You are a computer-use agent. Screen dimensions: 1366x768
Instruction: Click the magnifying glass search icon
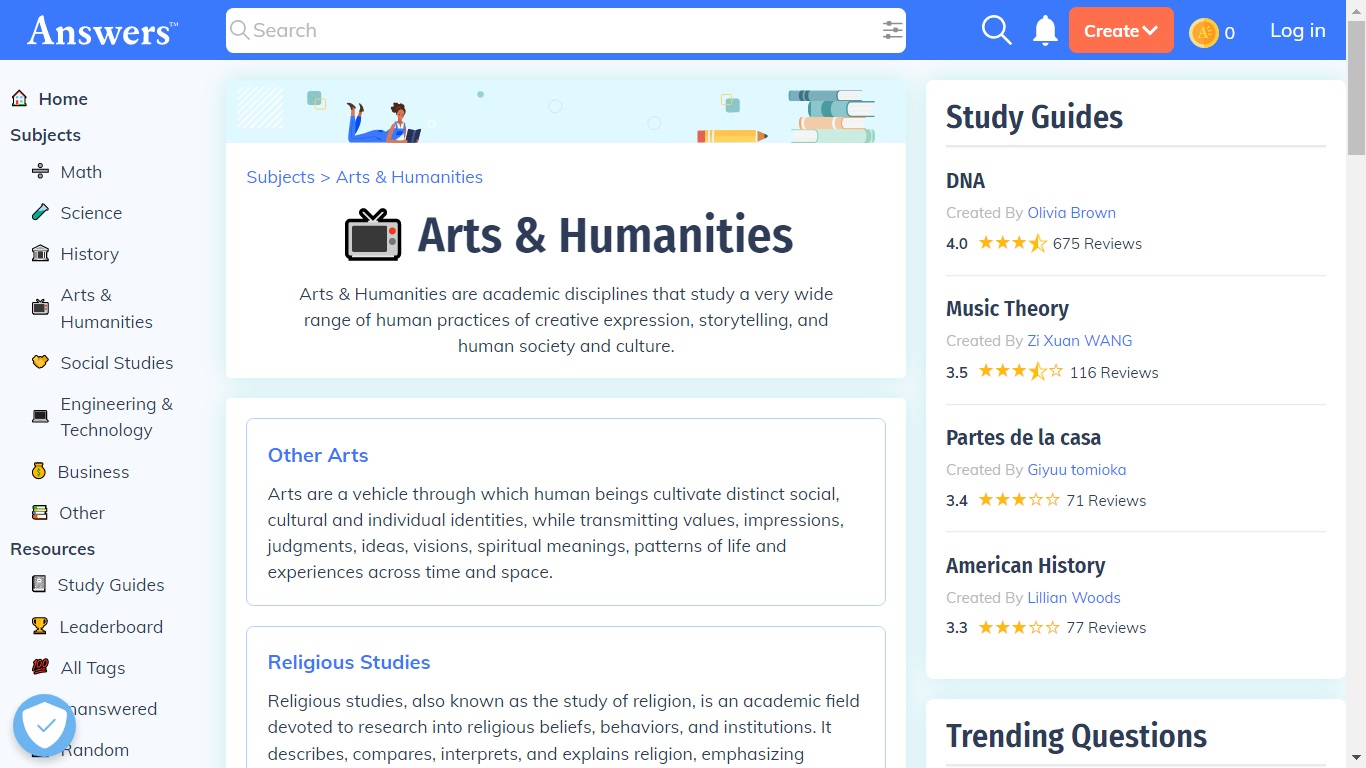tap(996, 30)
